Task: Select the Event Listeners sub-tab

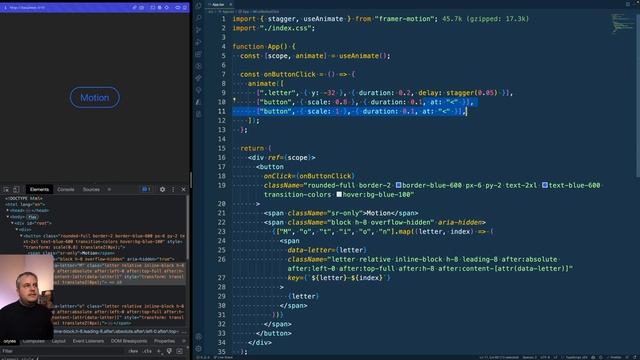Action: (88, 341)
